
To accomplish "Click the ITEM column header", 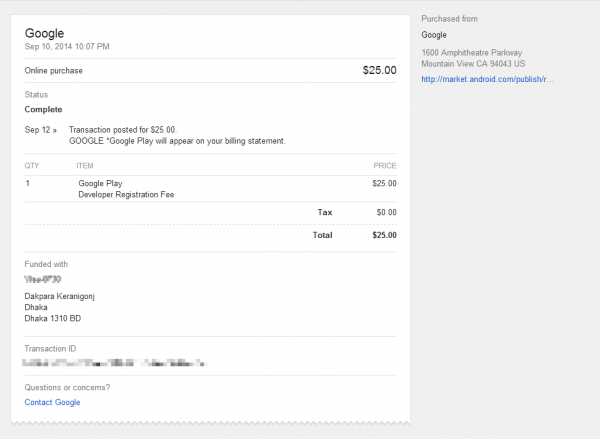I will (85, 165).
